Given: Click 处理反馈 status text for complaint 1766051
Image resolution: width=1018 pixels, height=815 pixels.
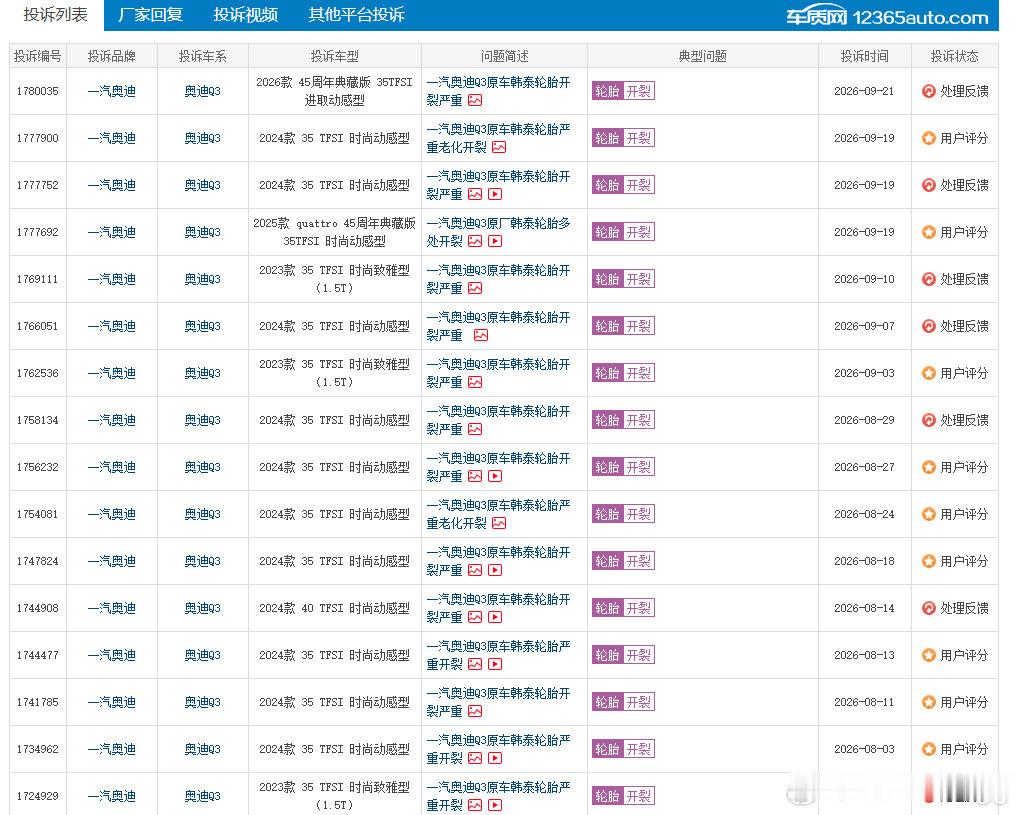Looking at the screenshot, I should (x=965, y=326).
